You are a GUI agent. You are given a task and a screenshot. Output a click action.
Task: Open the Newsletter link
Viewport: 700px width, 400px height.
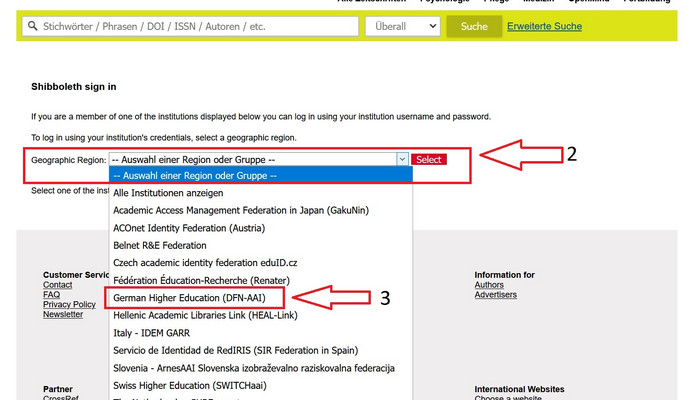click(x=63, y=314)
